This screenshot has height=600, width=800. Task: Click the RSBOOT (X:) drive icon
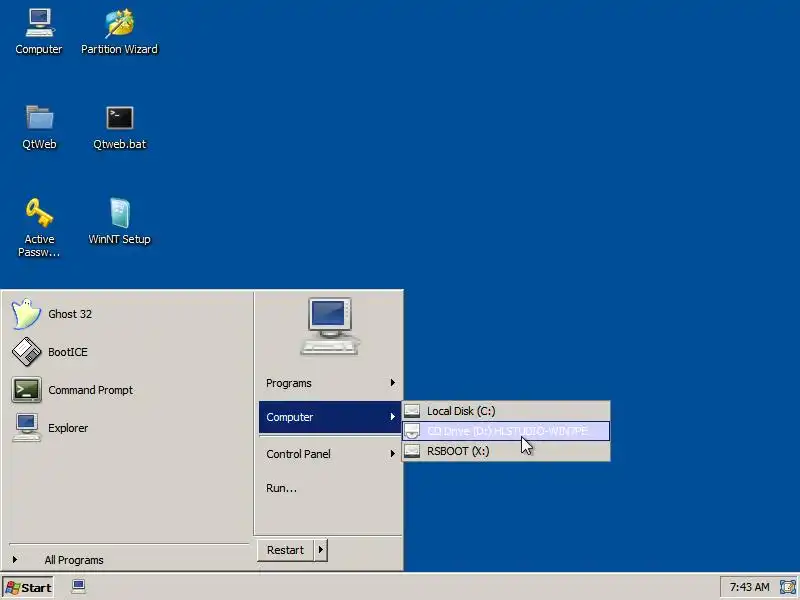click(x=412, y=451)
